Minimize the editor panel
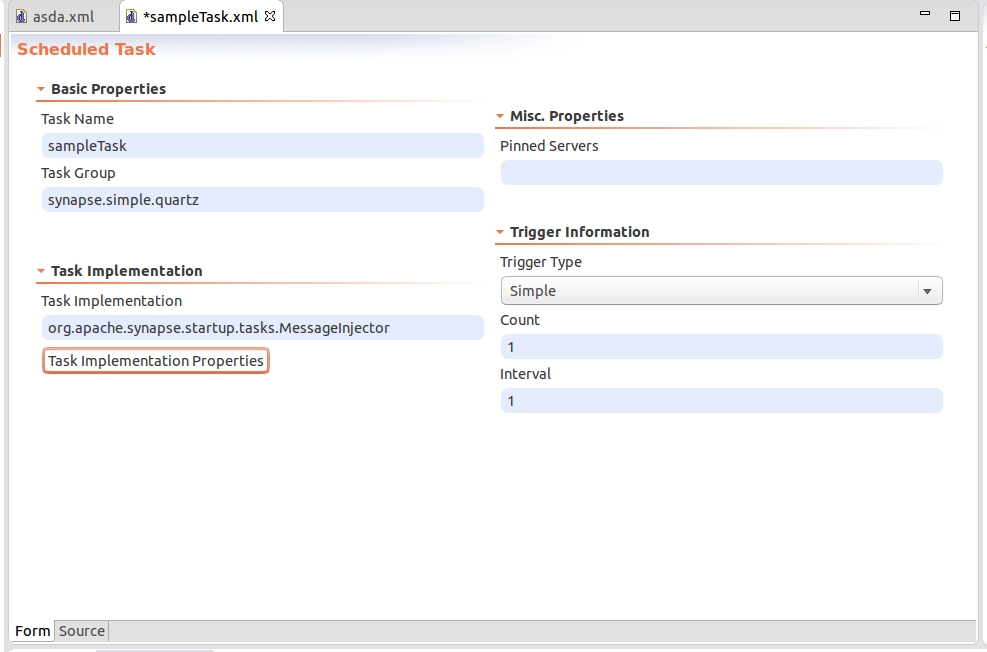 (927, 15)
